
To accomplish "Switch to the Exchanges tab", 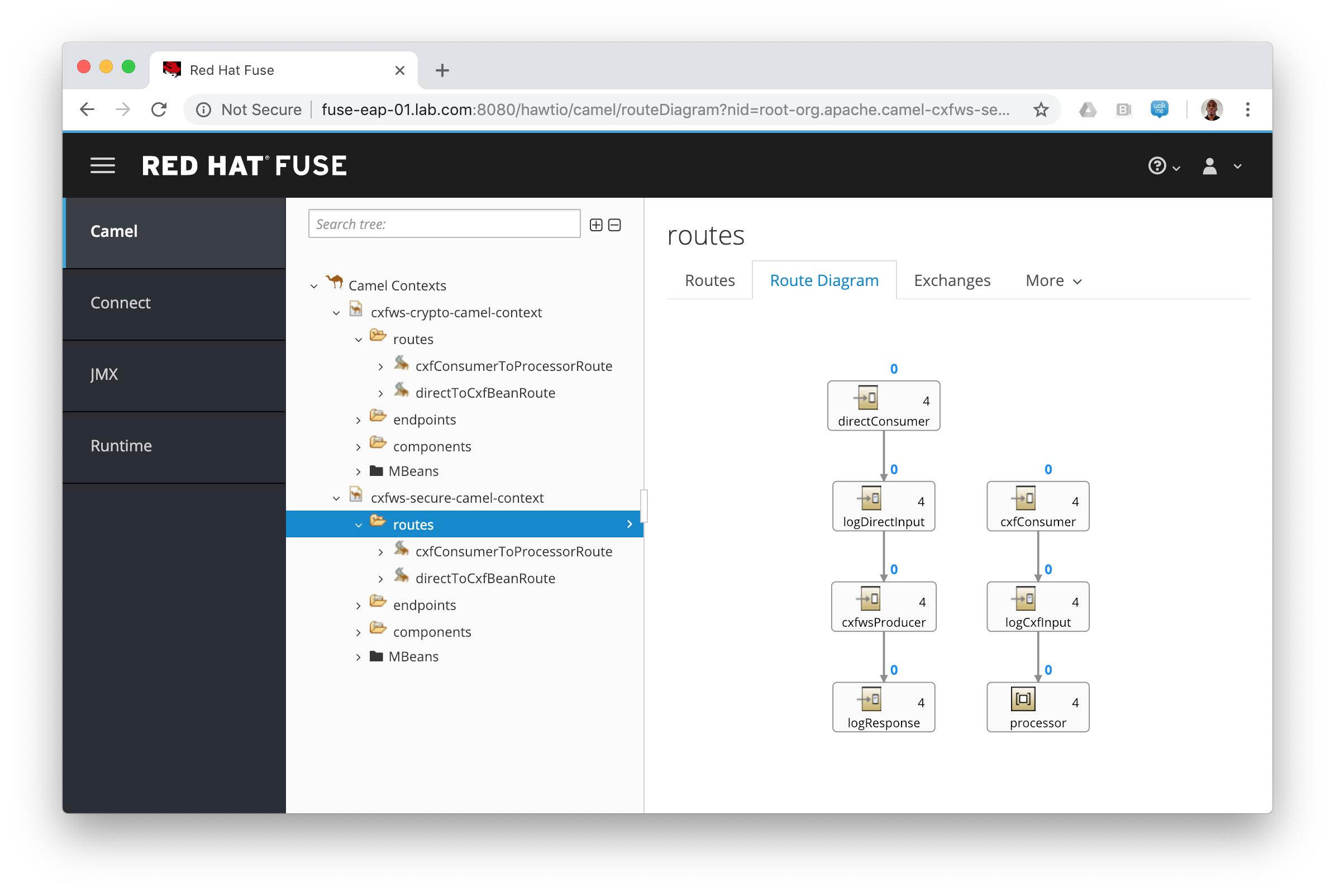I will 952,280.
